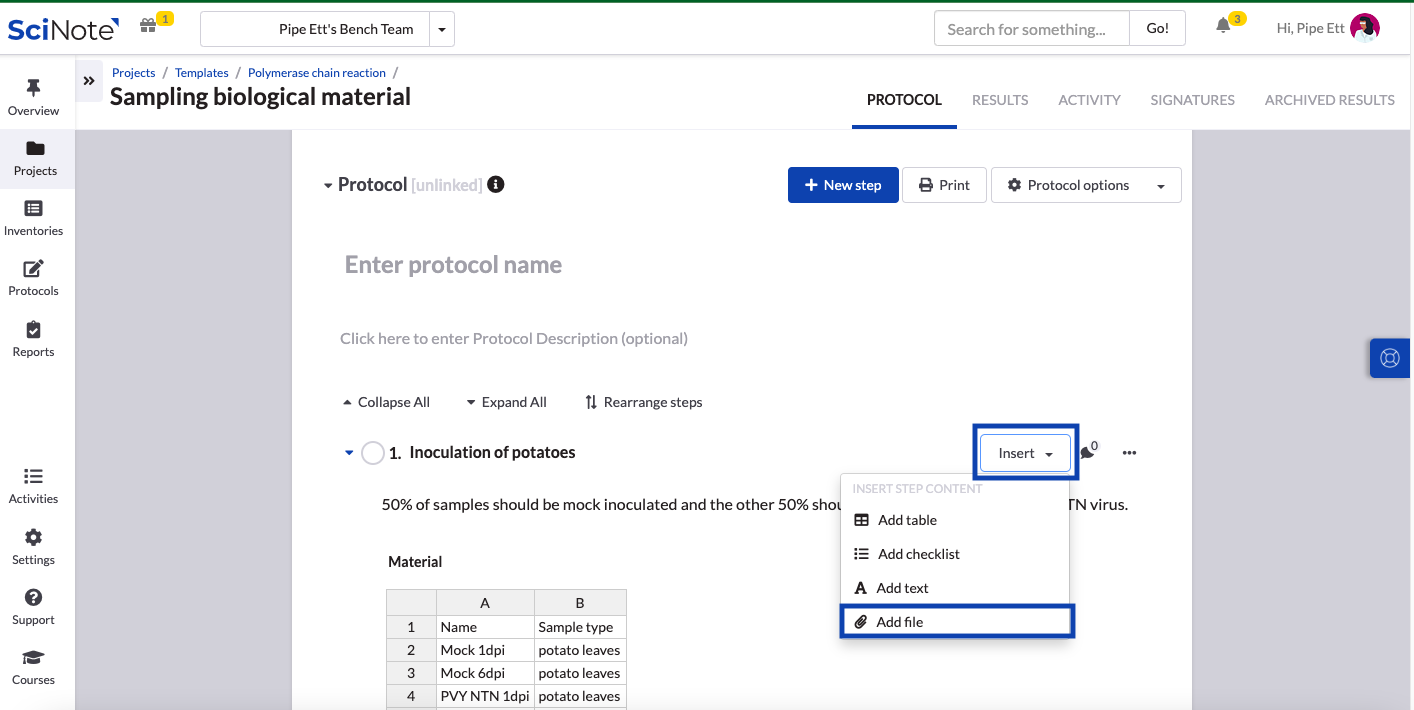
Task: Open the Templates breadcrumb link
Action: point(201,72)
